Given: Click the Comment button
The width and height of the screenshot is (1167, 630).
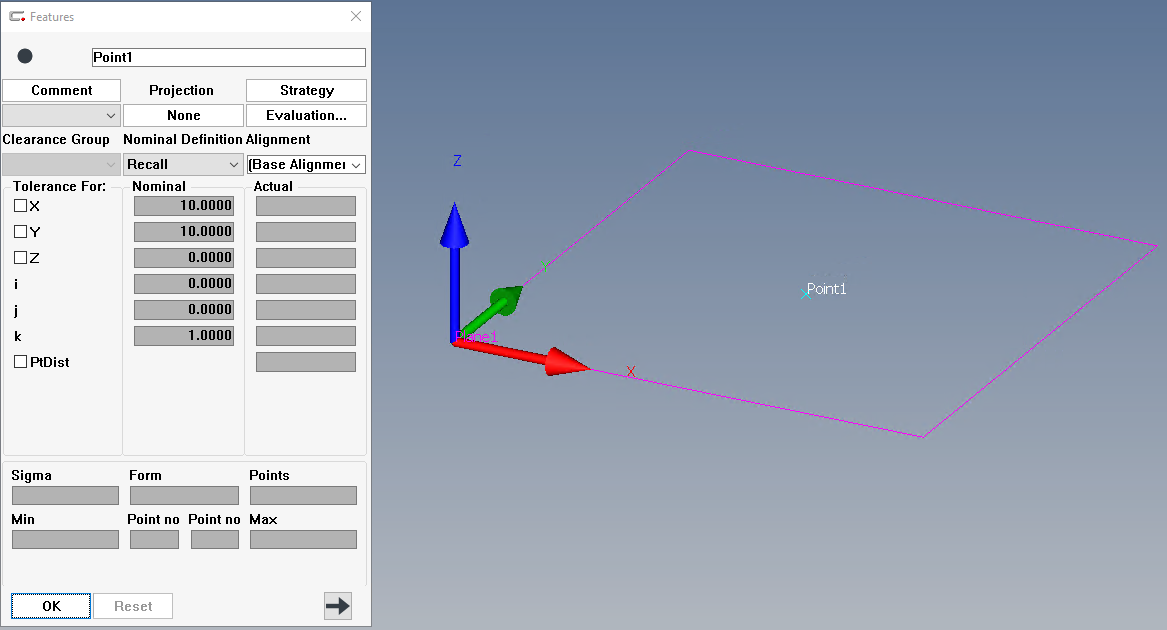Looking at the screenshot, I should point(62,90).
